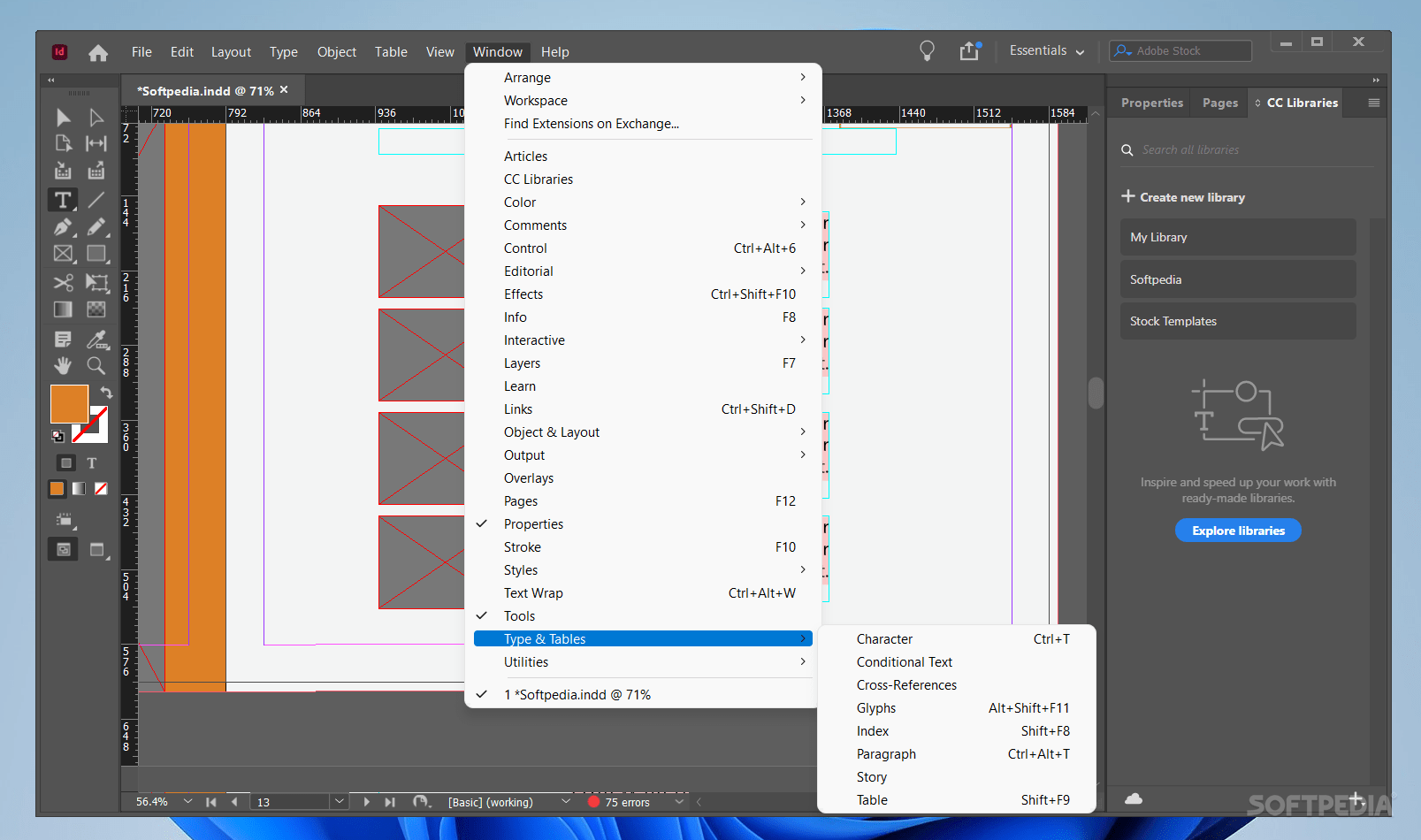
Task: Select the Direct Selection arrow tool
Action: [96, 118]
